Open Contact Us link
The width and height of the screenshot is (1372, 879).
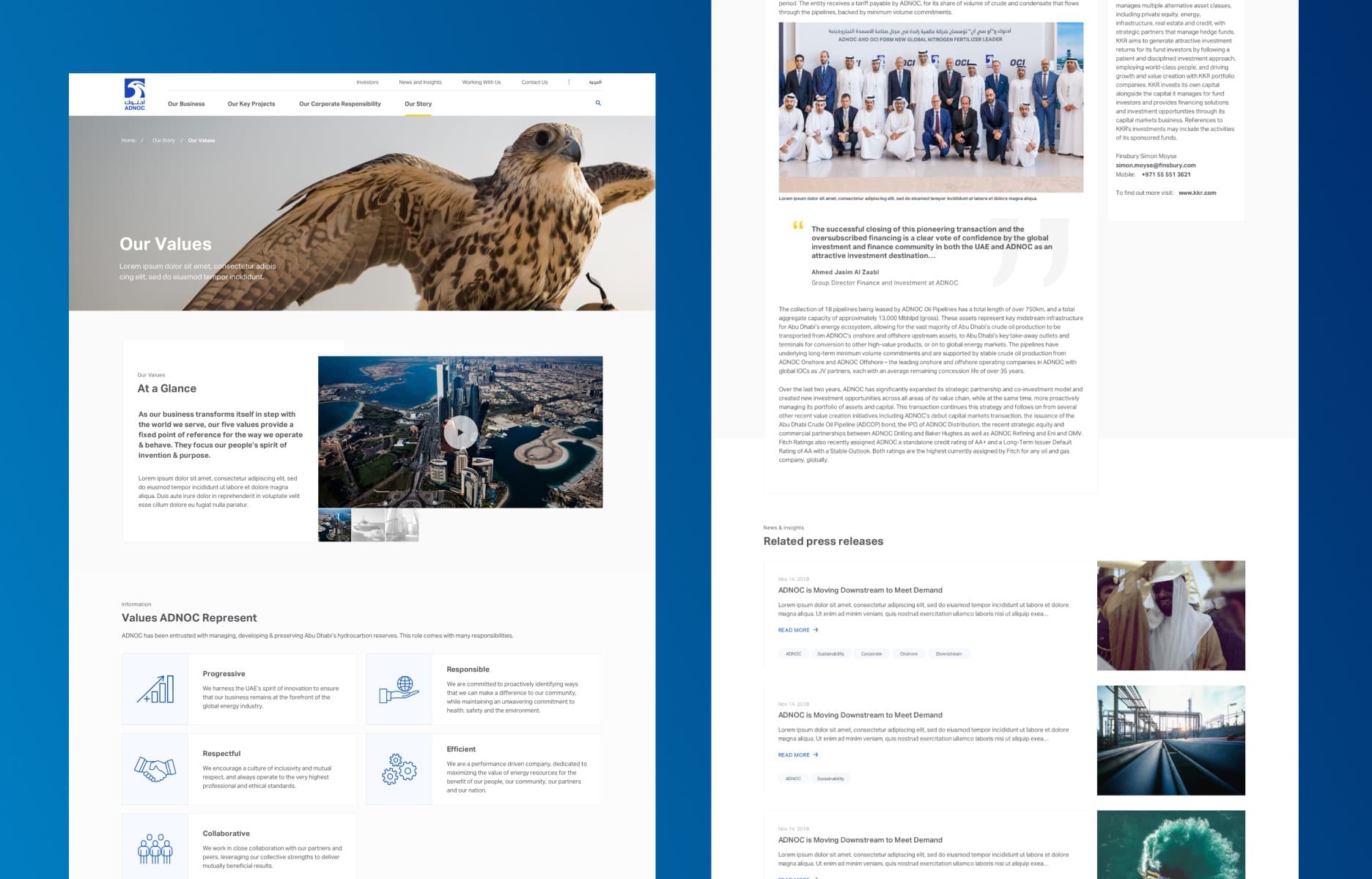click(x=534, y=82)
